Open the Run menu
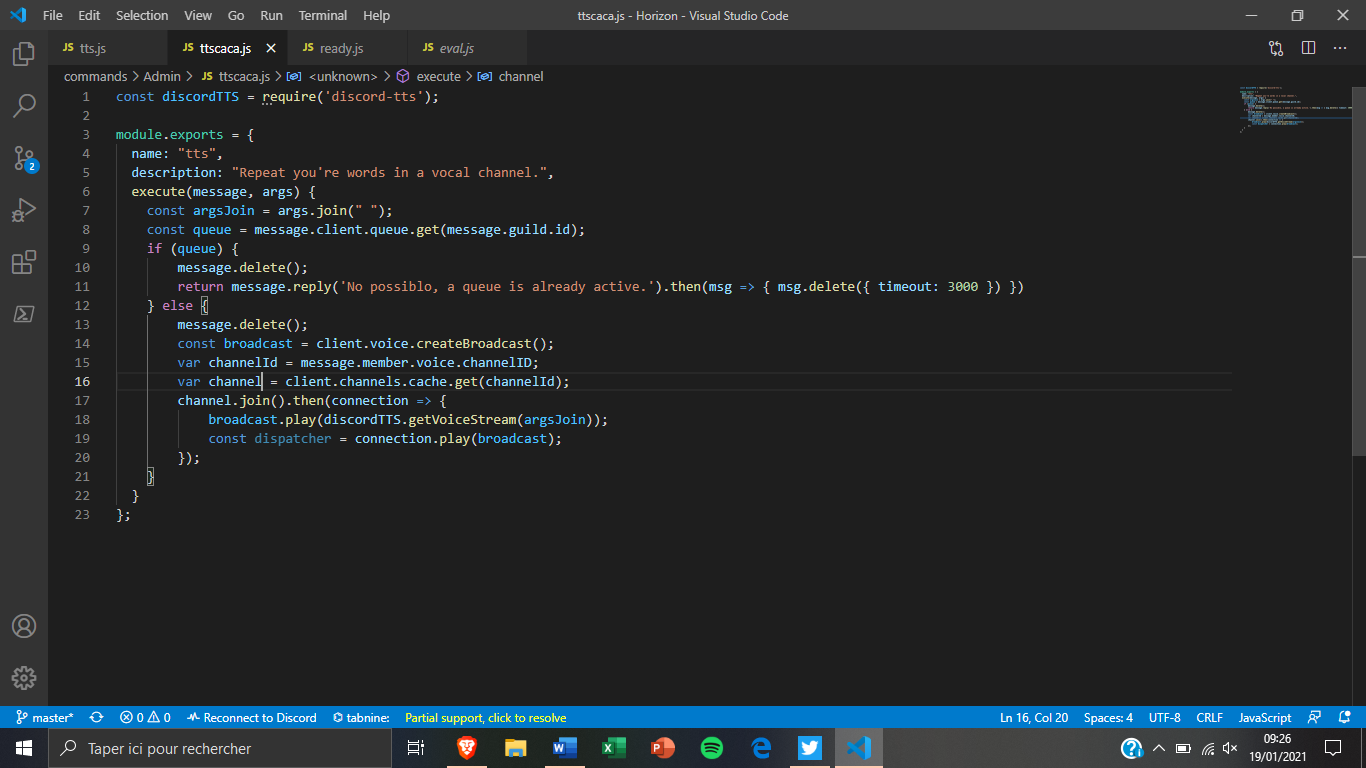Image resolution: width=1366 pixels, height=768 pixels. coord(271,16)
